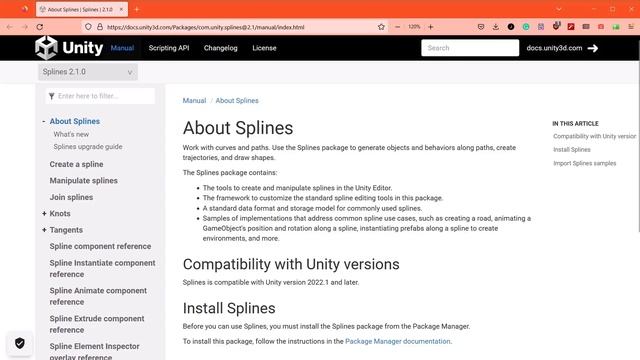The height and width of the screenshot is (360, 640).
Task: Open the Firefox downloads icon
Action: click(x=496, y=27)
